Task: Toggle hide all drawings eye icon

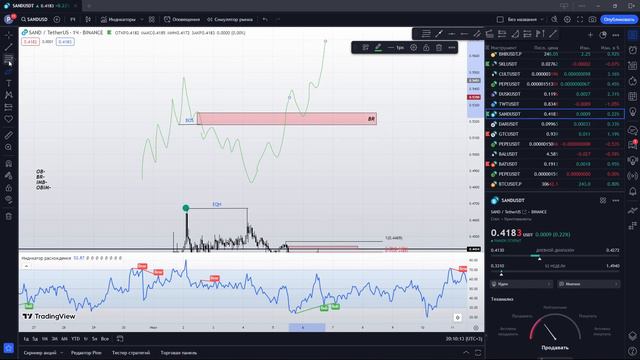Action: point(9,200)
